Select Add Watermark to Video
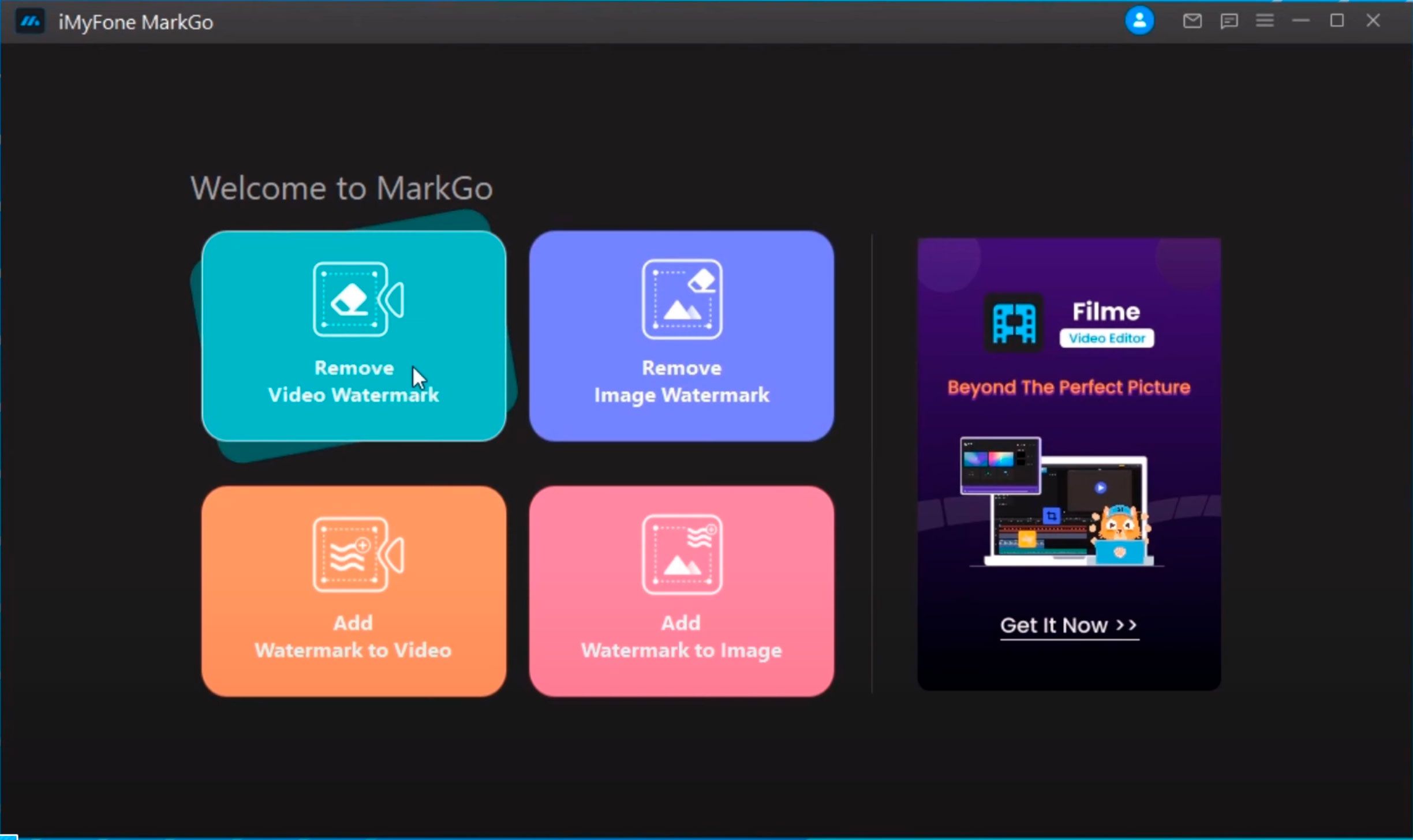1413x840 pixels. pos(353,590)
